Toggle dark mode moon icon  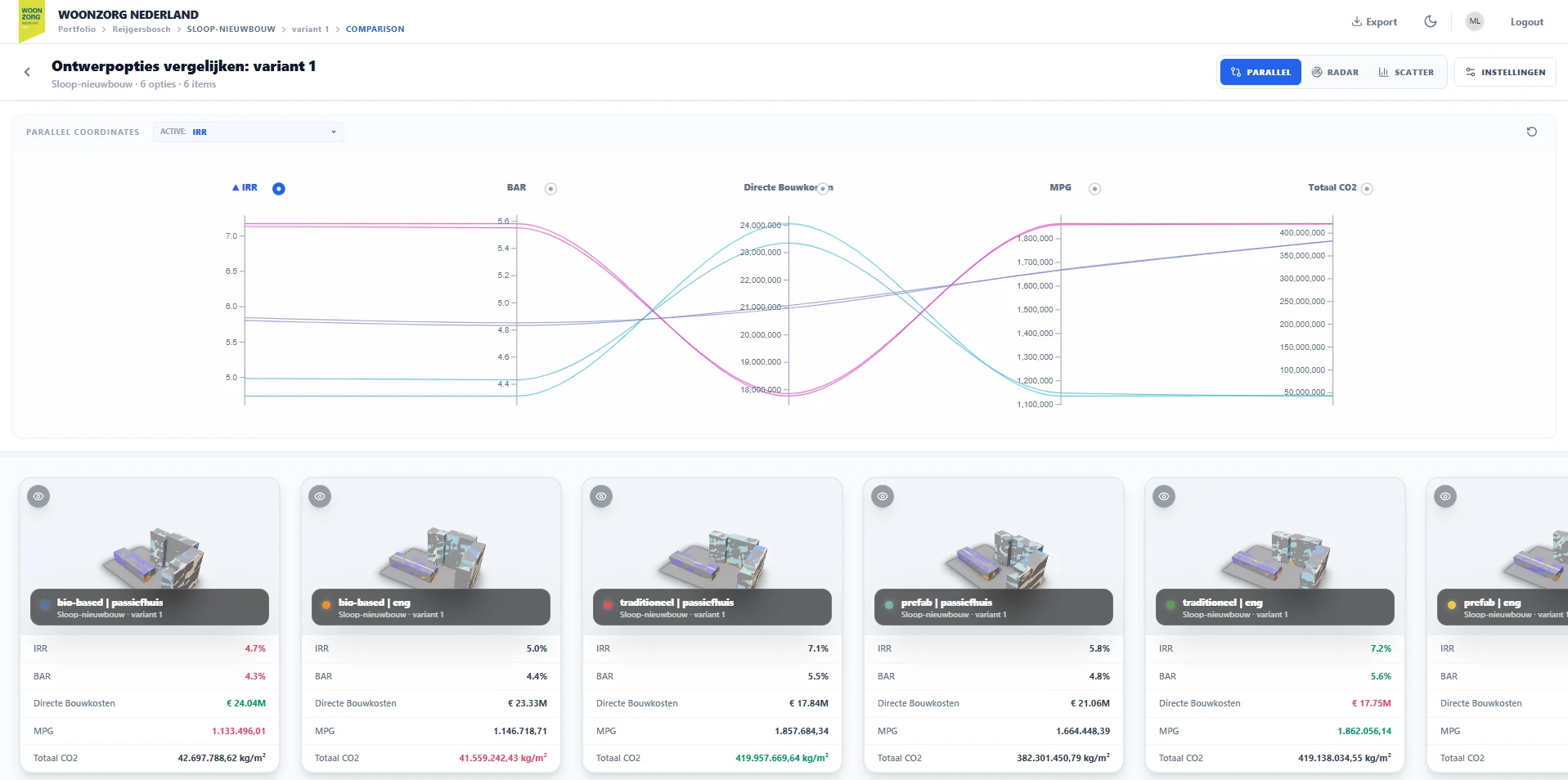1431,22
